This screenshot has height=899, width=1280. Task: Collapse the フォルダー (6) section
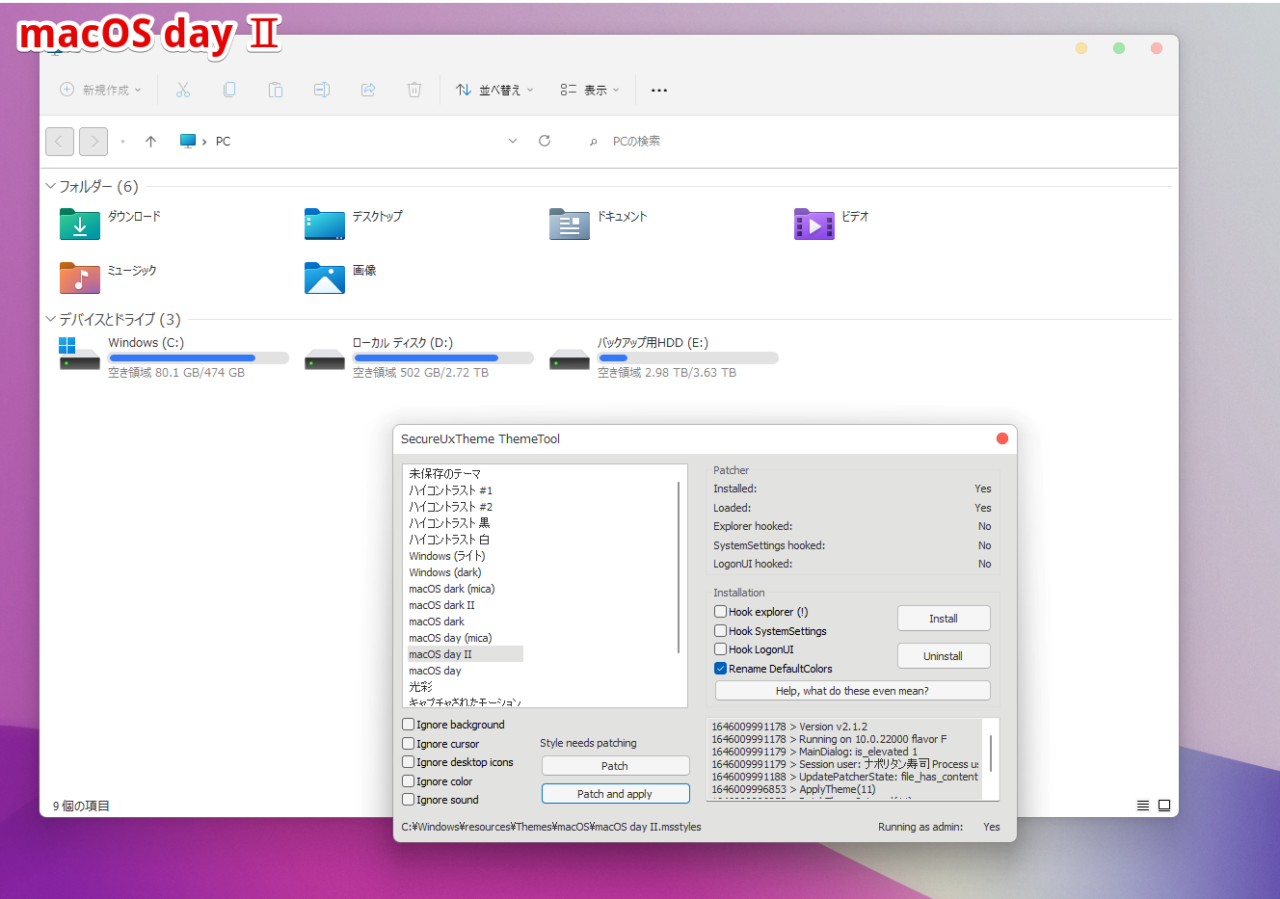(52, 186)
